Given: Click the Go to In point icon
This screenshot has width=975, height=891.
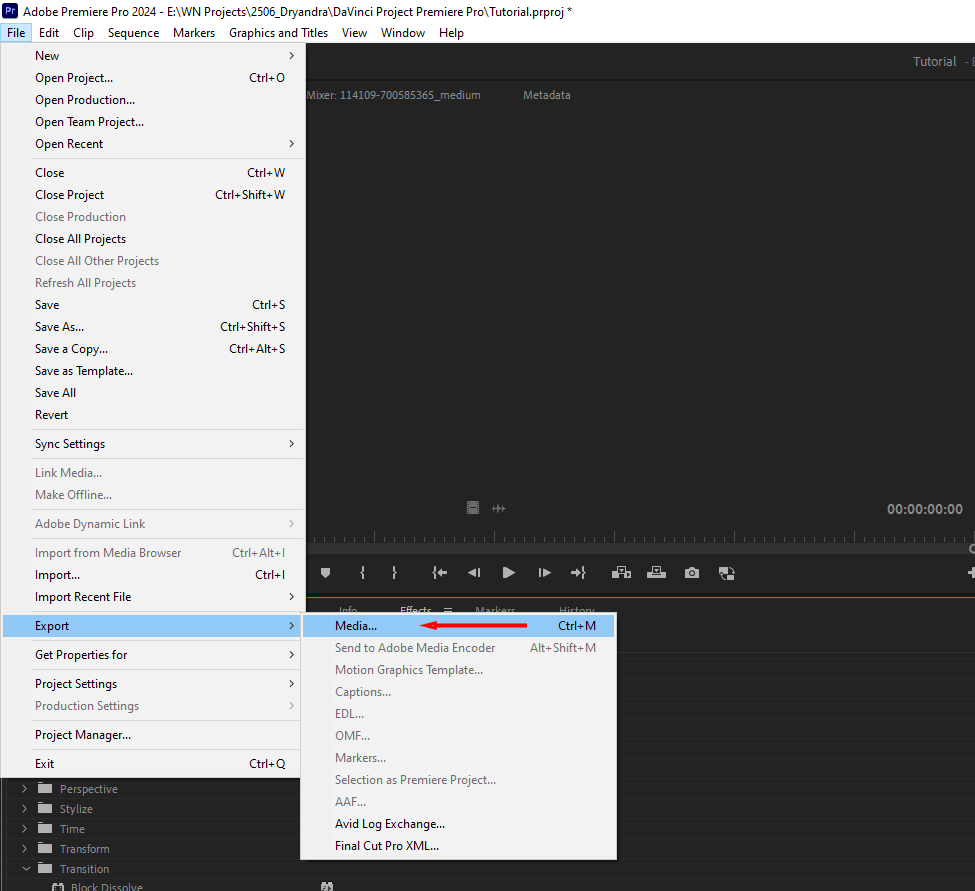Looking at the screenshot, I should (x=440, y=573).
